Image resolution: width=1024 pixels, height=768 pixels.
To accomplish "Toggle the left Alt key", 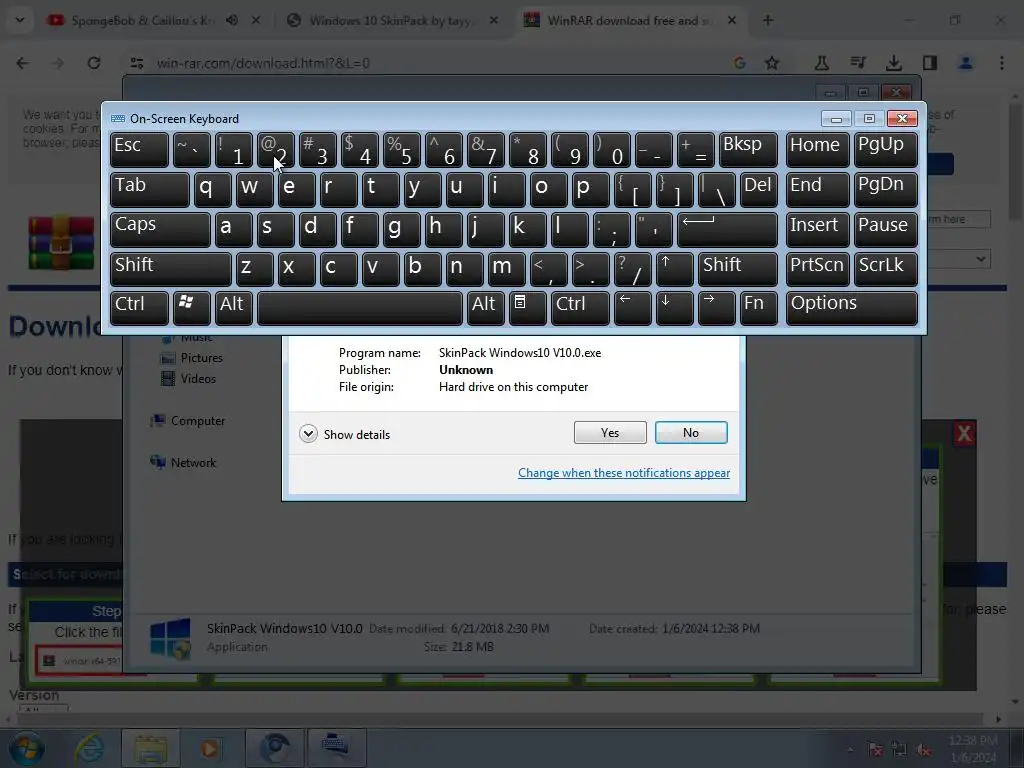I will (233, 308).
